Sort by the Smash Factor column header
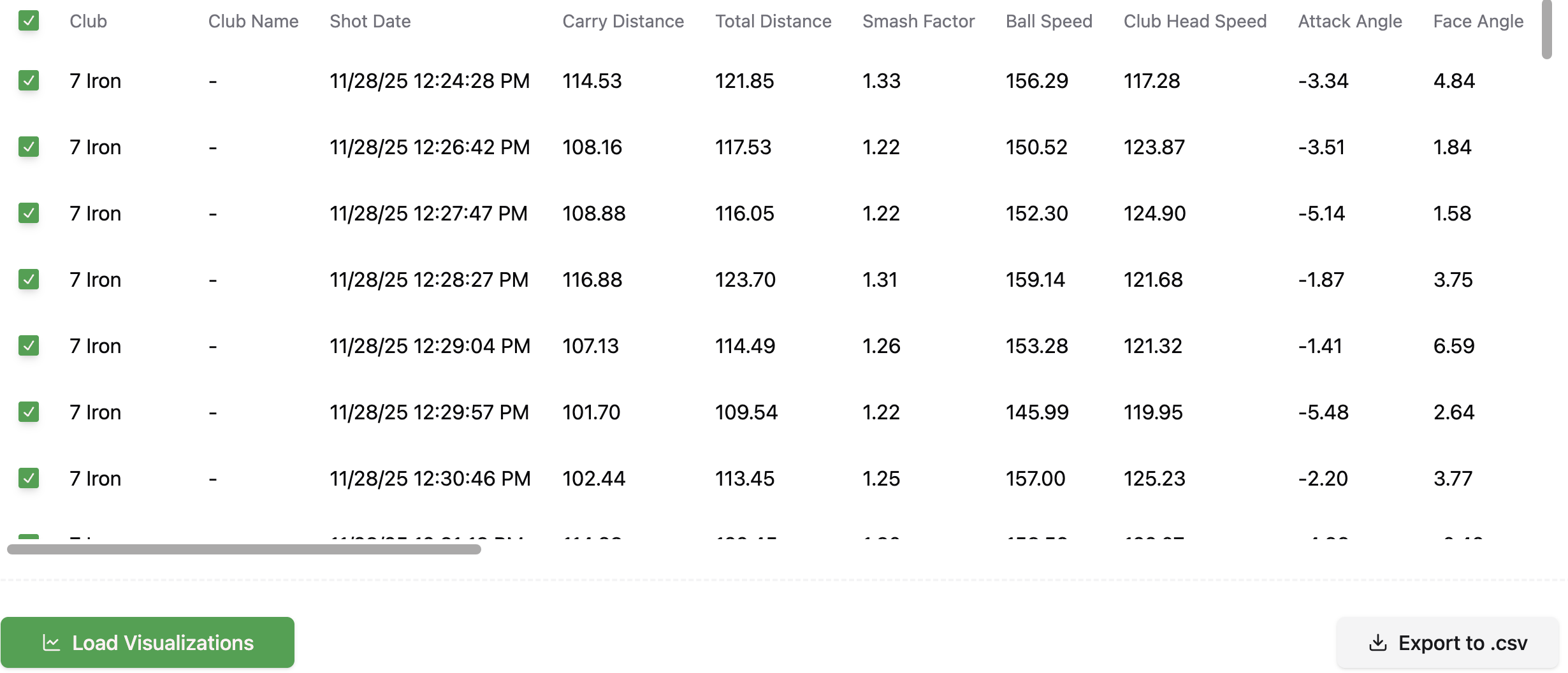Screen dimensions: 1568x673 [918, 22]
